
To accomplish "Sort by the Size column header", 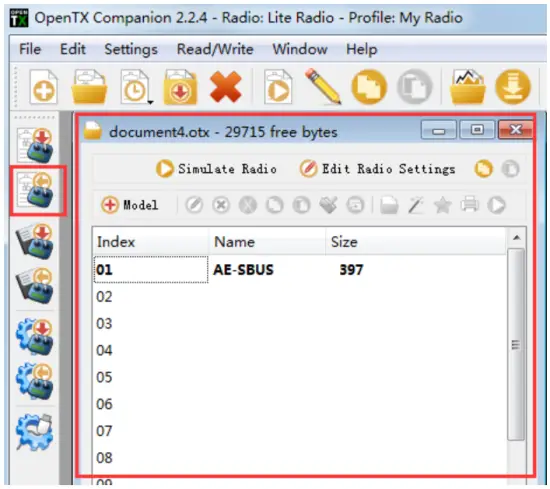I will [x=415, y=242].
